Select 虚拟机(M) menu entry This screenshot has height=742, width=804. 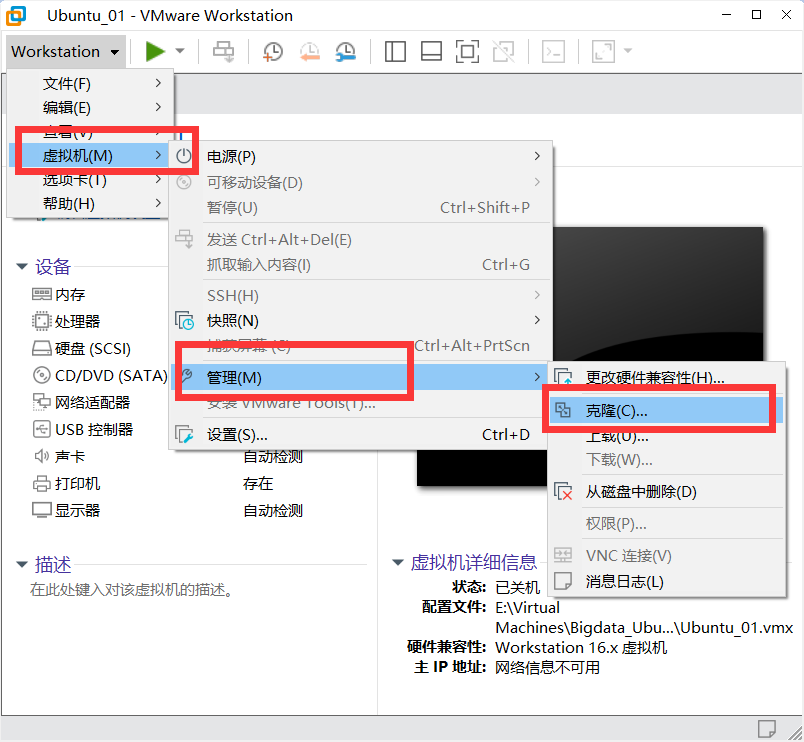click(x=91, y=155)
